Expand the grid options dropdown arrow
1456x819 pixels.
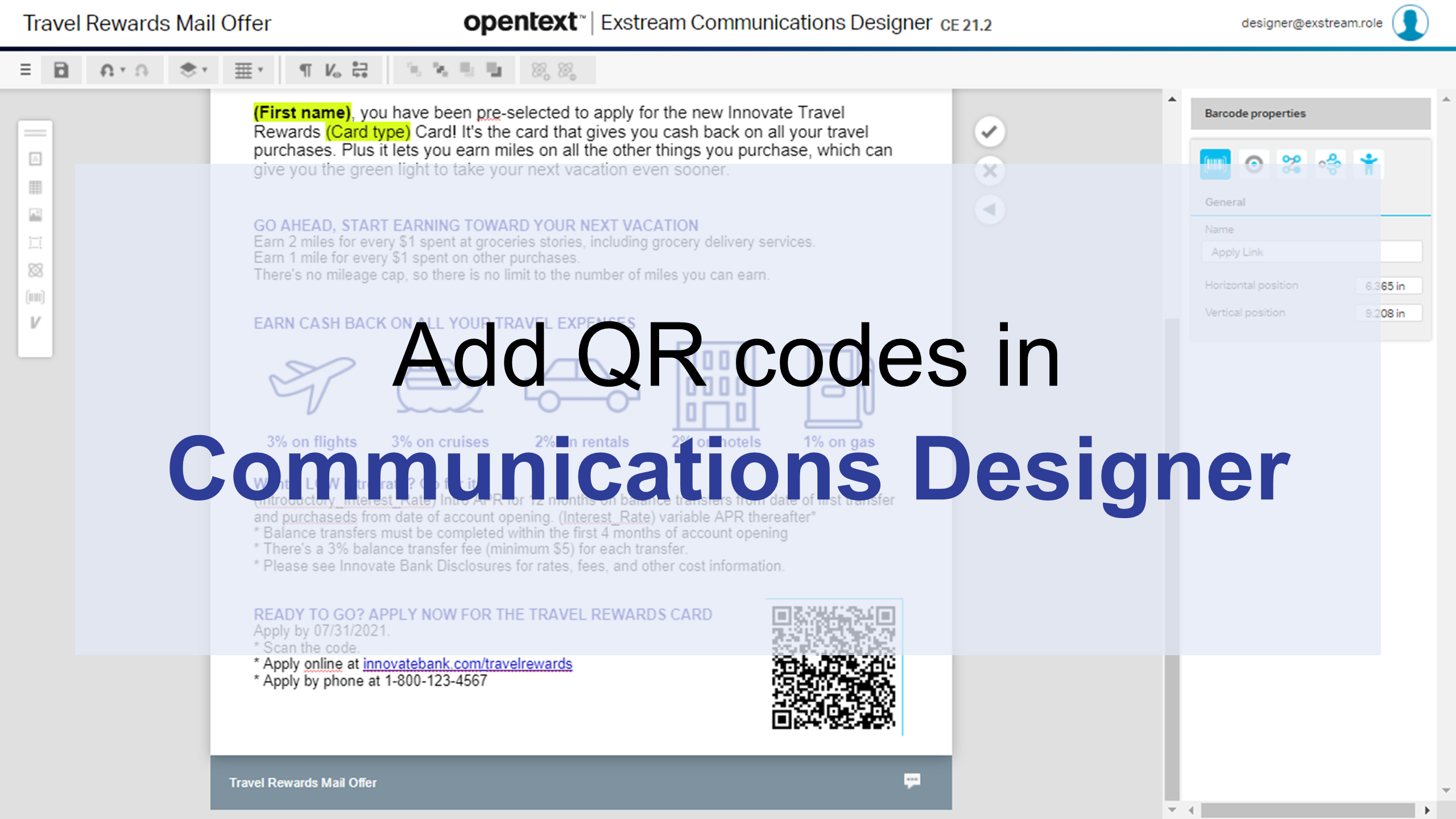[260, 70]
